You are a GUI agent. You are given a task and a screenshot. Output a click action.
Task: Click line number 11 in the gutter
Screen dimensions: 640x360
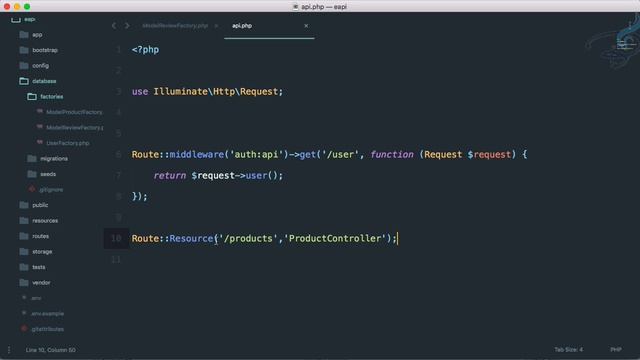[x=116, y=259]
